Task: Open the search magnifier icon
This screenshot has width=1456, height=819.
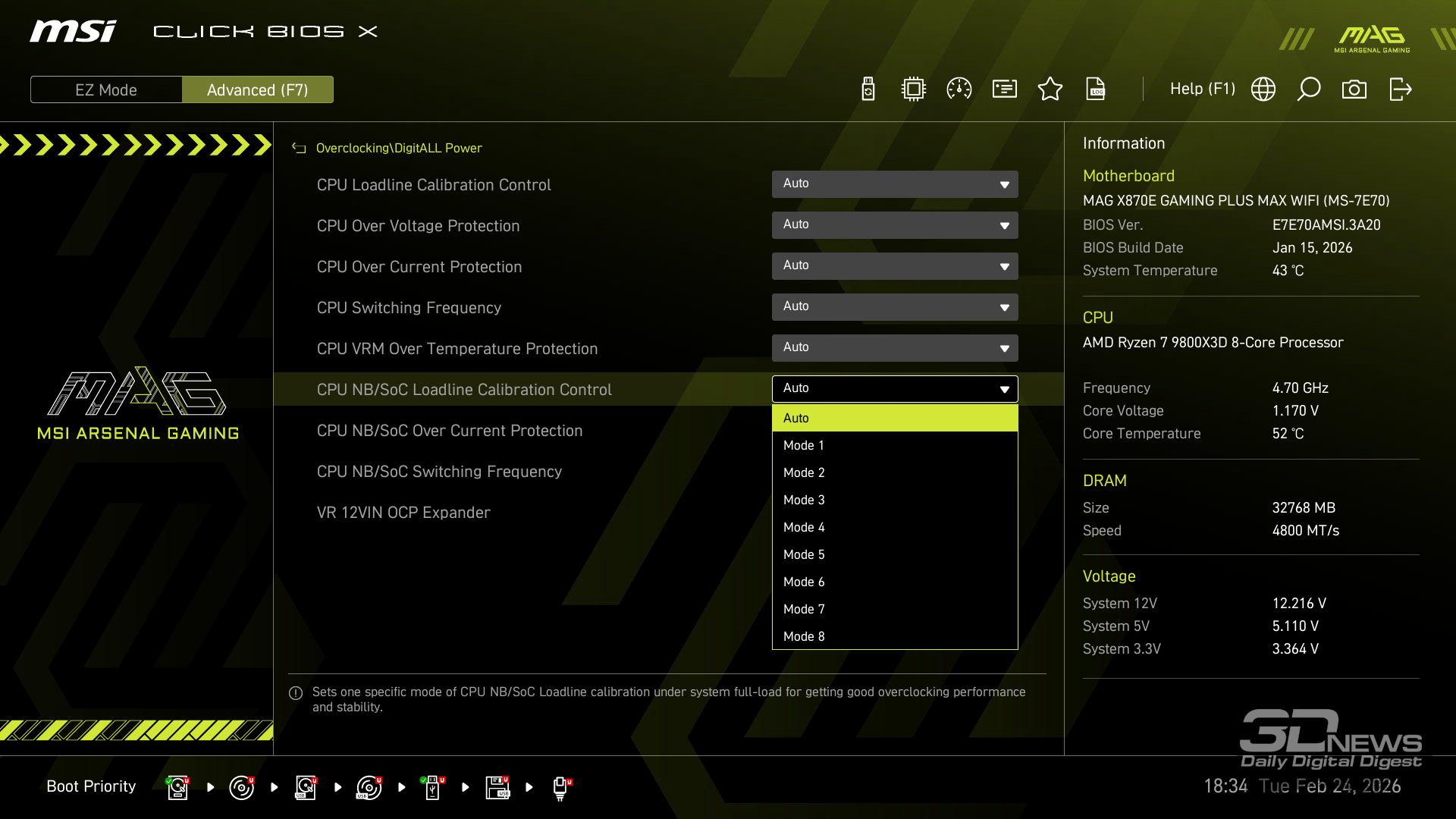Action: tap(1309, 89)
